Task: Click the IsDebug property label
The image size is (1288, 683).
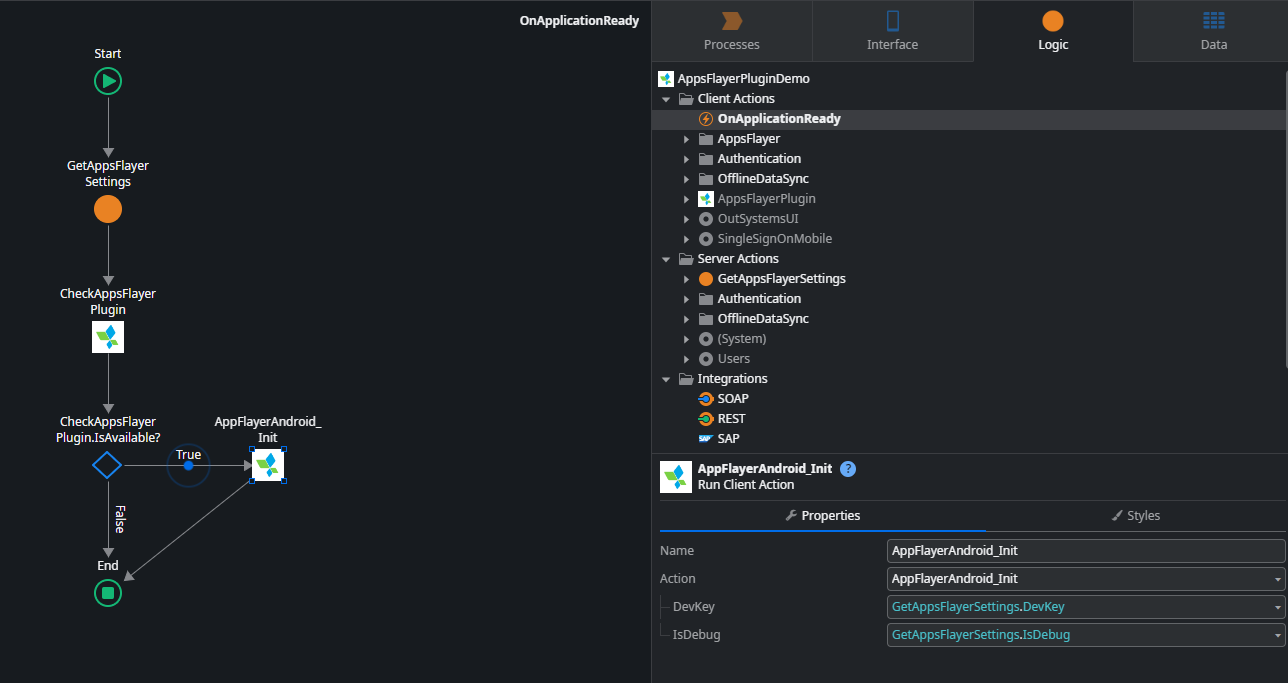Action: 696,635
